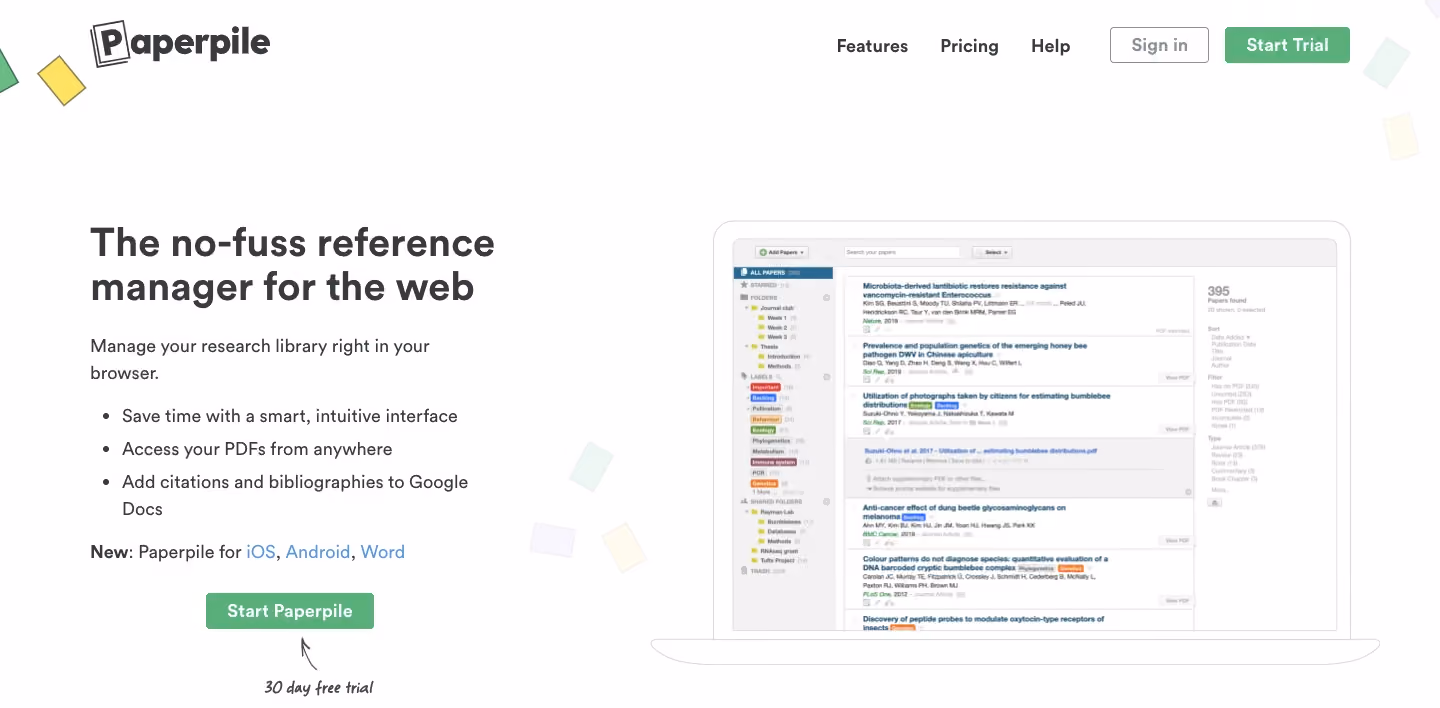Click the headline "The no-fuss reference manager for the web"
The width and height of the screenshot is (1440, 708).
click(293, 265)
